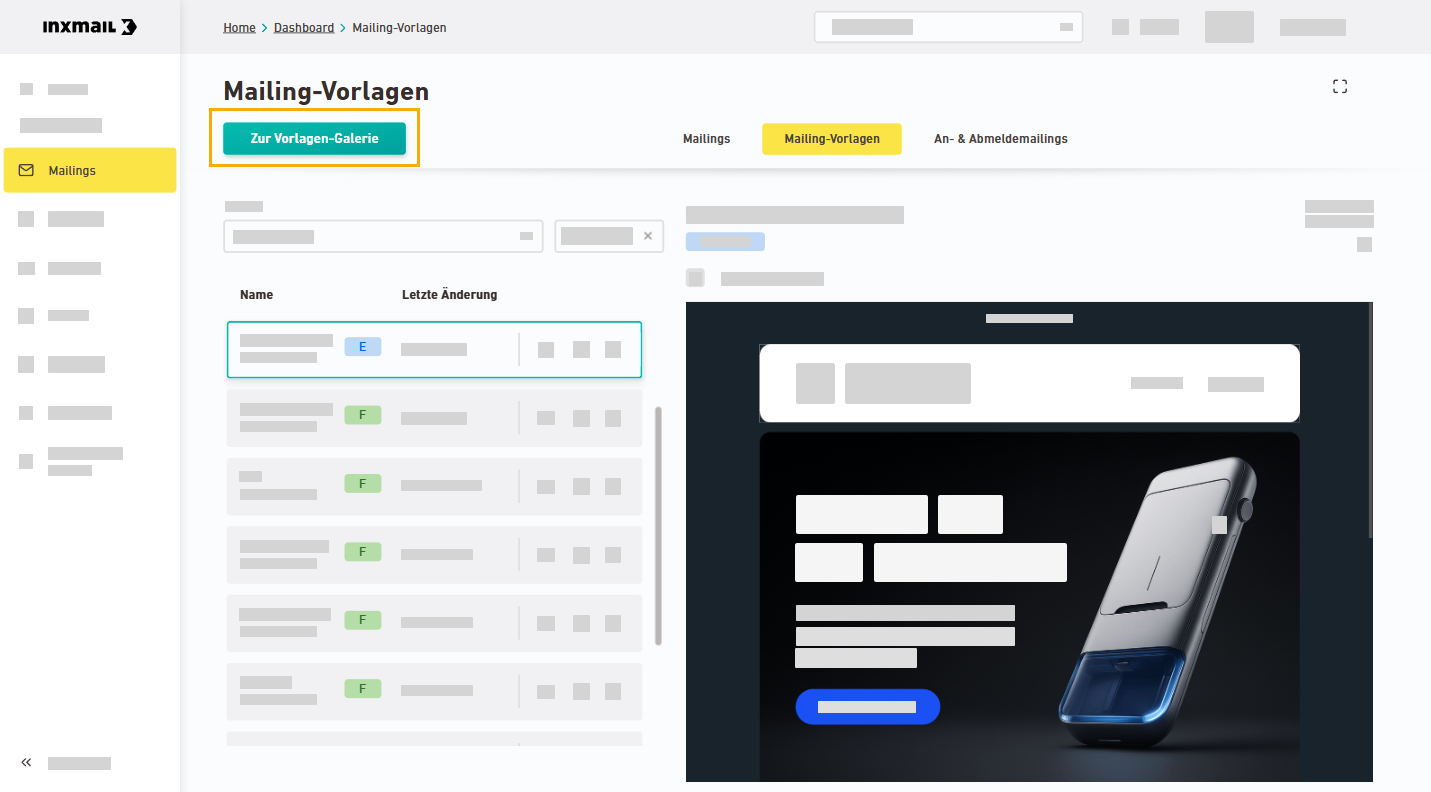Navigate to Dashboard in the breadcrumb
Viewport: 1431px width, 792px height.
point(304,28)
